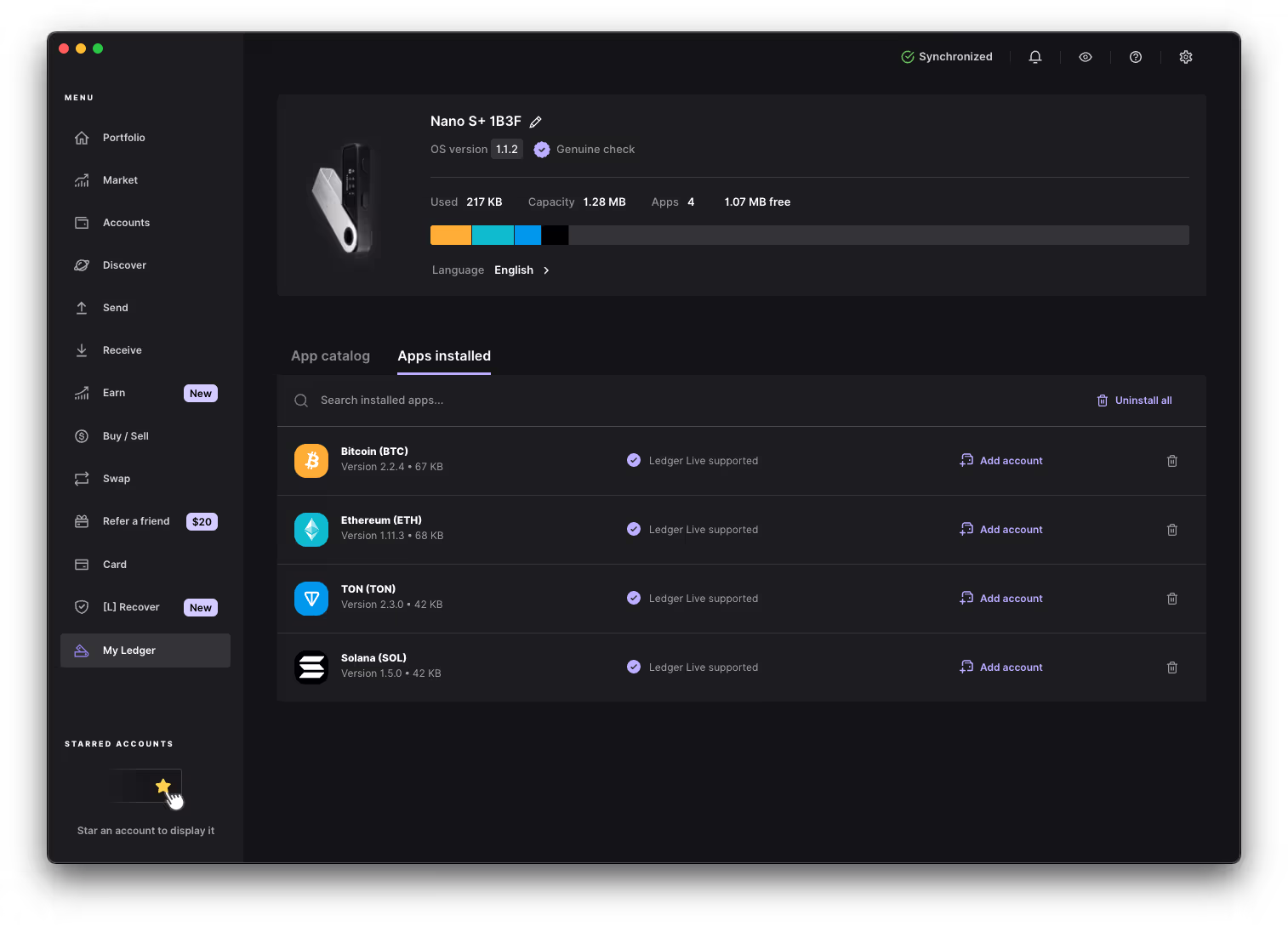The image size is (1288, 926).
Task: Click the Genuine check badge icon
Action: click(542, 150)
